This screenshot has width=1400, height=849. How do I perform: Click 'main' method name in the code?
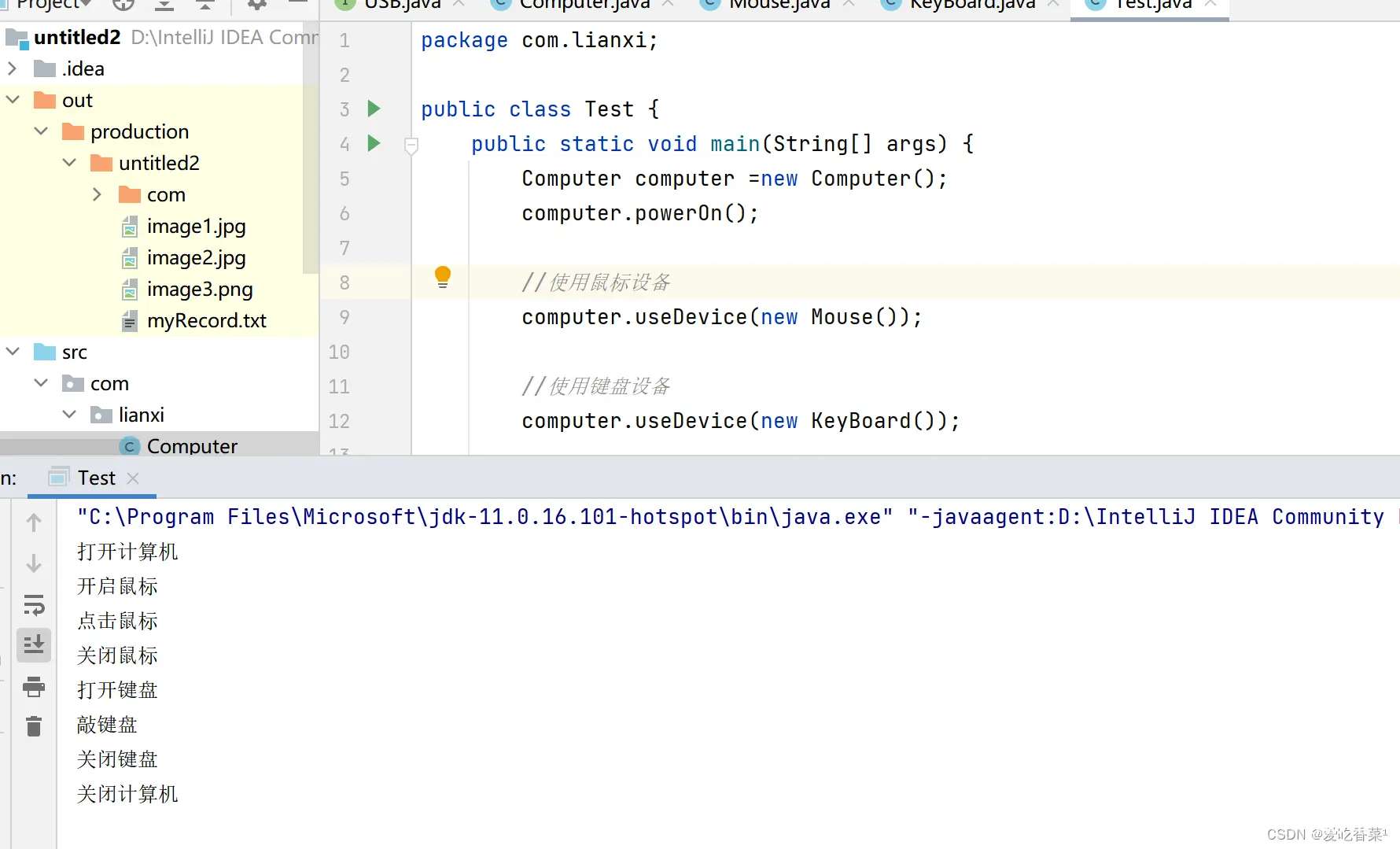pyautogui.click(x=735, y=144)
